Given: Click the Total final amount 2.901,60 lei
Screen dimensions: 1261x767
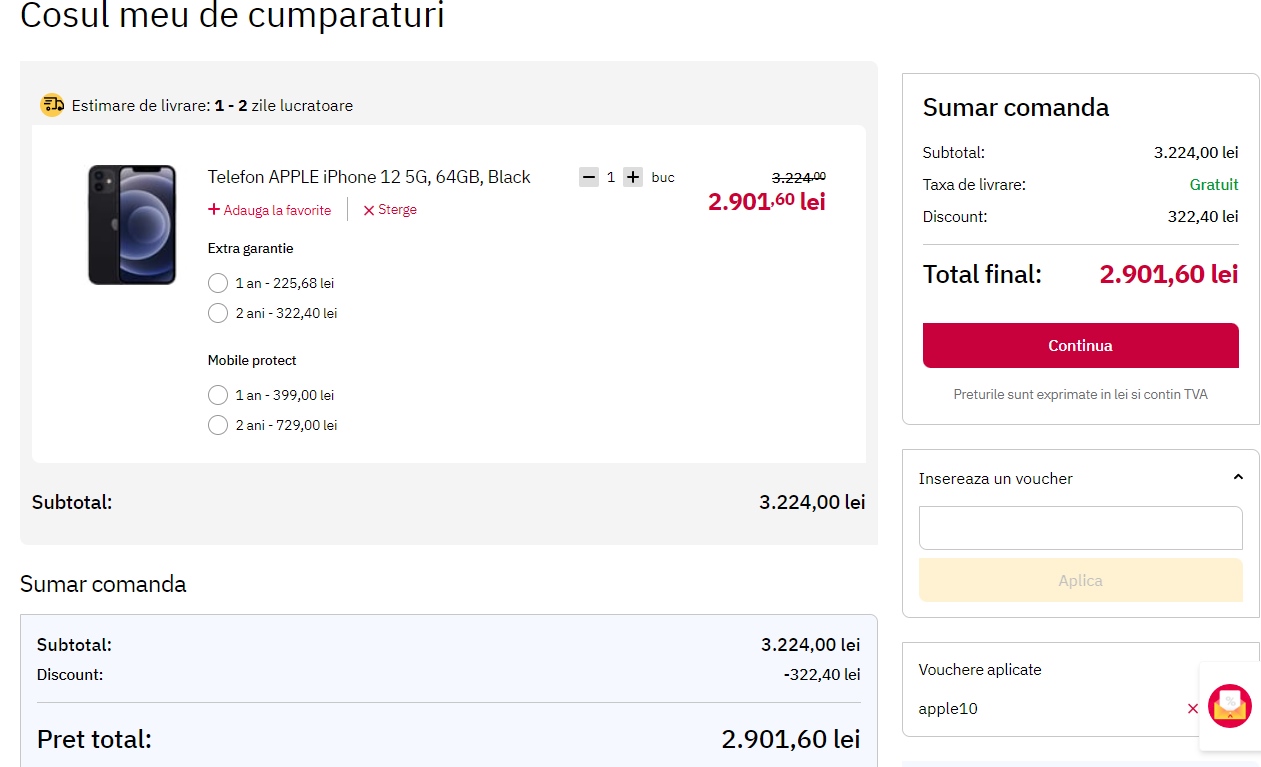Looking at the screenshot, I should (x=1169, y=274).
